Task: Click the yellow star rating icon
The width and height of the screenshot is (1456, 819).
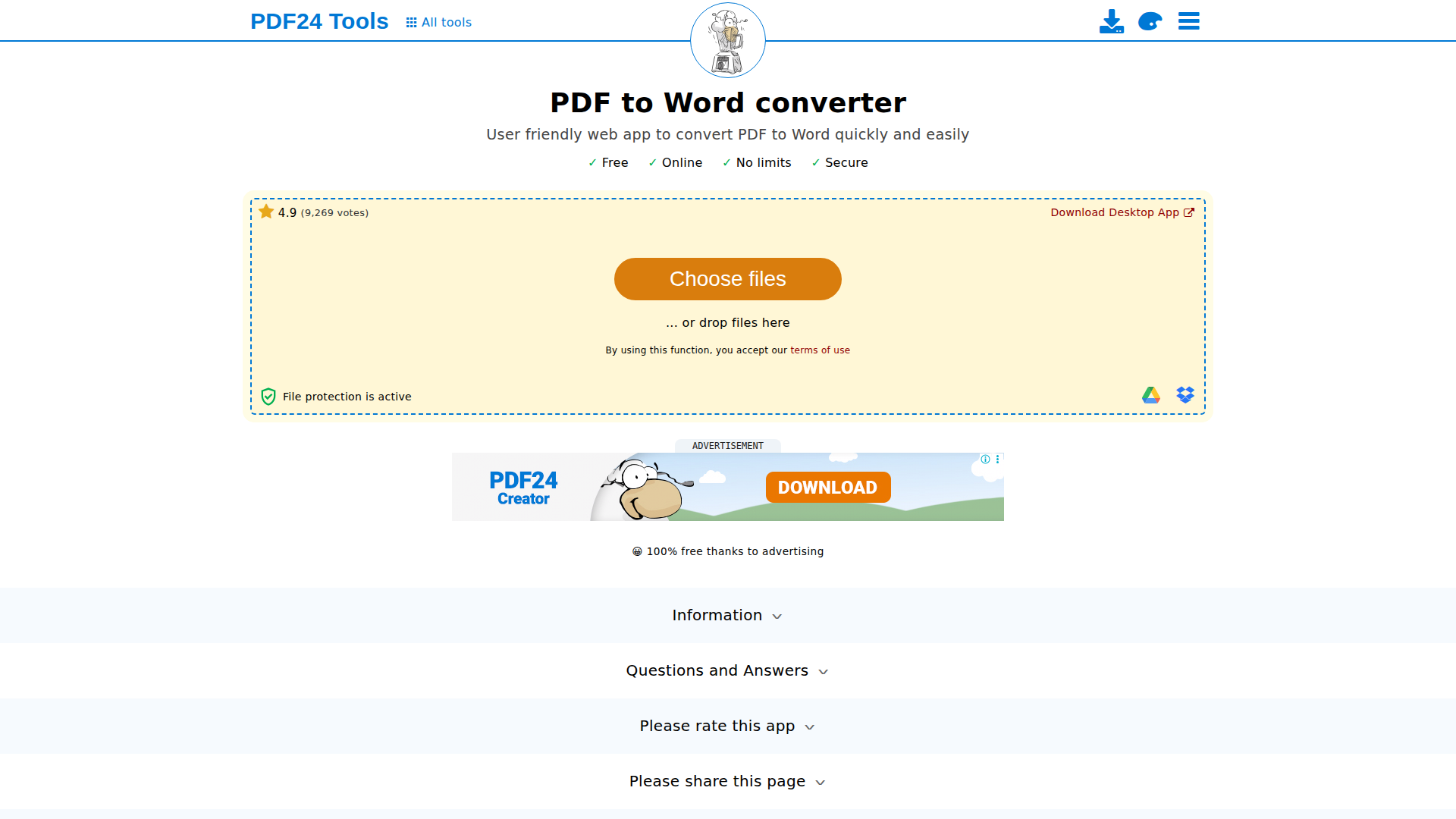Action: tap(266, 212)
